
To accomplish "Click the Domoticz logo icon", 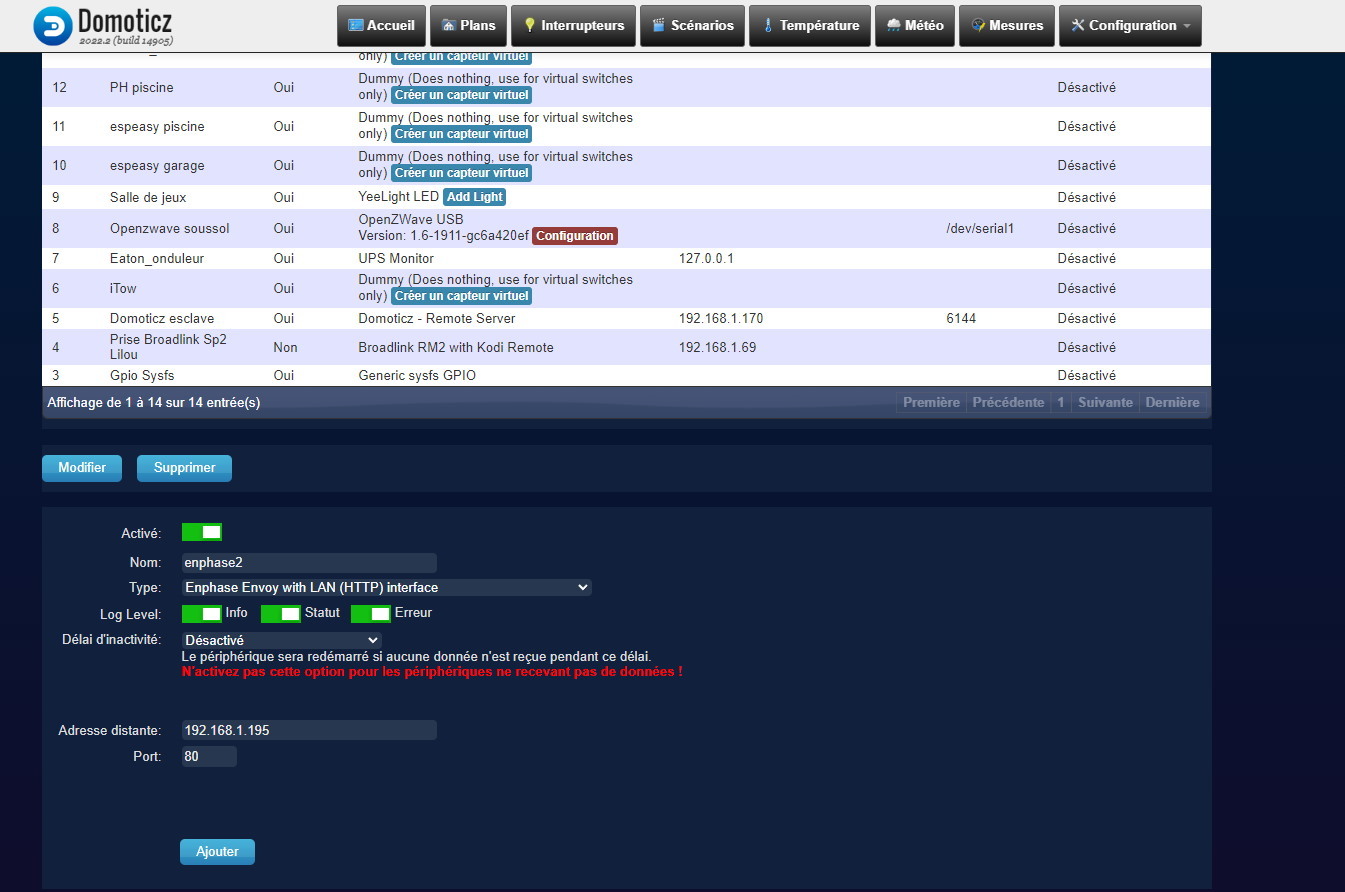I will tap(52, 26).
